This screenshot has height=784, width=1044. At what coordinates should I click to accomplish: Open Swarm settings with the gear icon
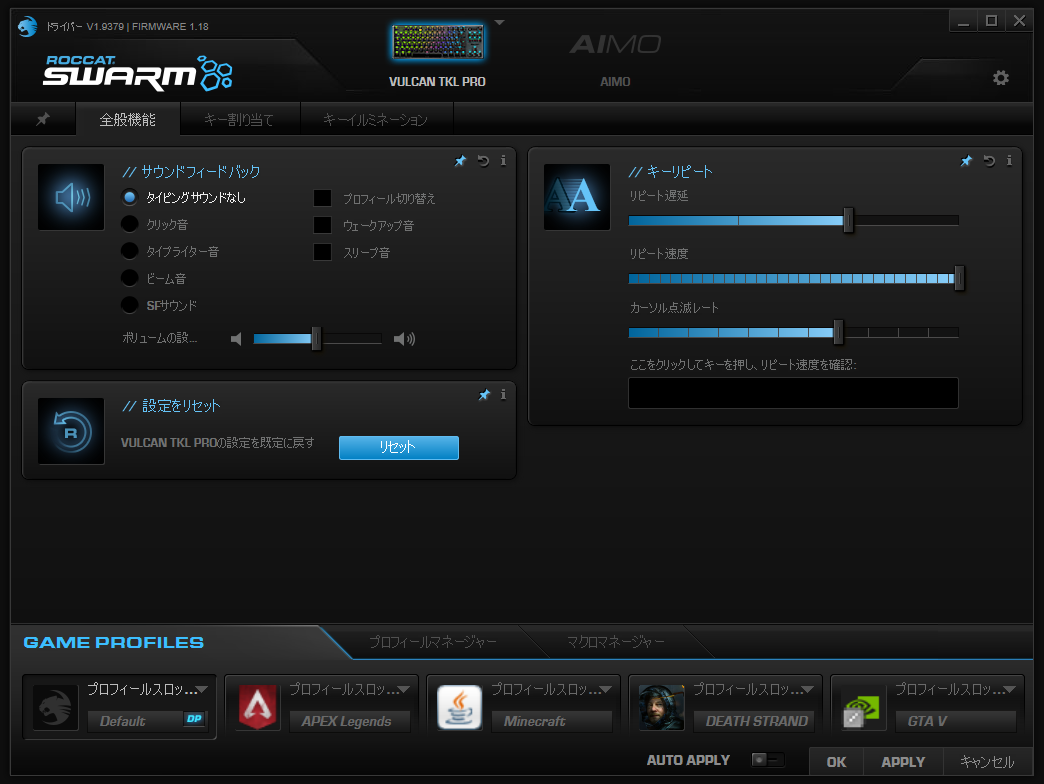coord(1001,78)
